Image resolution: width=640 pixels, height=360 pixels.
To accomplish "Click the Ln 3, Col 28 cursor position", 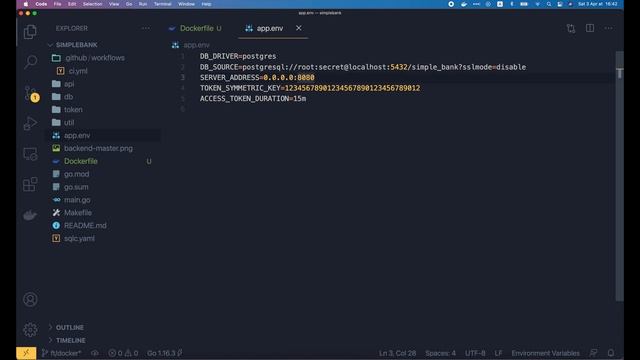I will pos(397,353).
